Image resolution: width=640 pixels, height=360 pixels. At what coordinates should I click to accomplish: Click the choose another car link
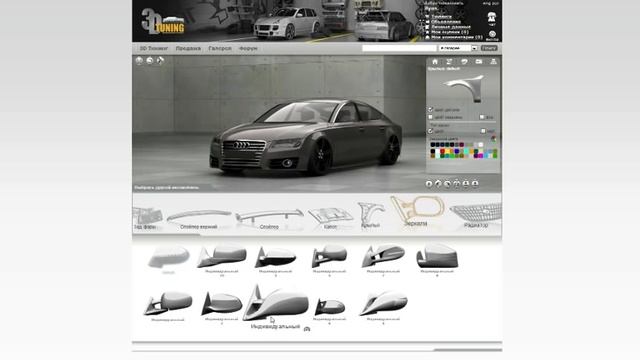click(167, 188)
